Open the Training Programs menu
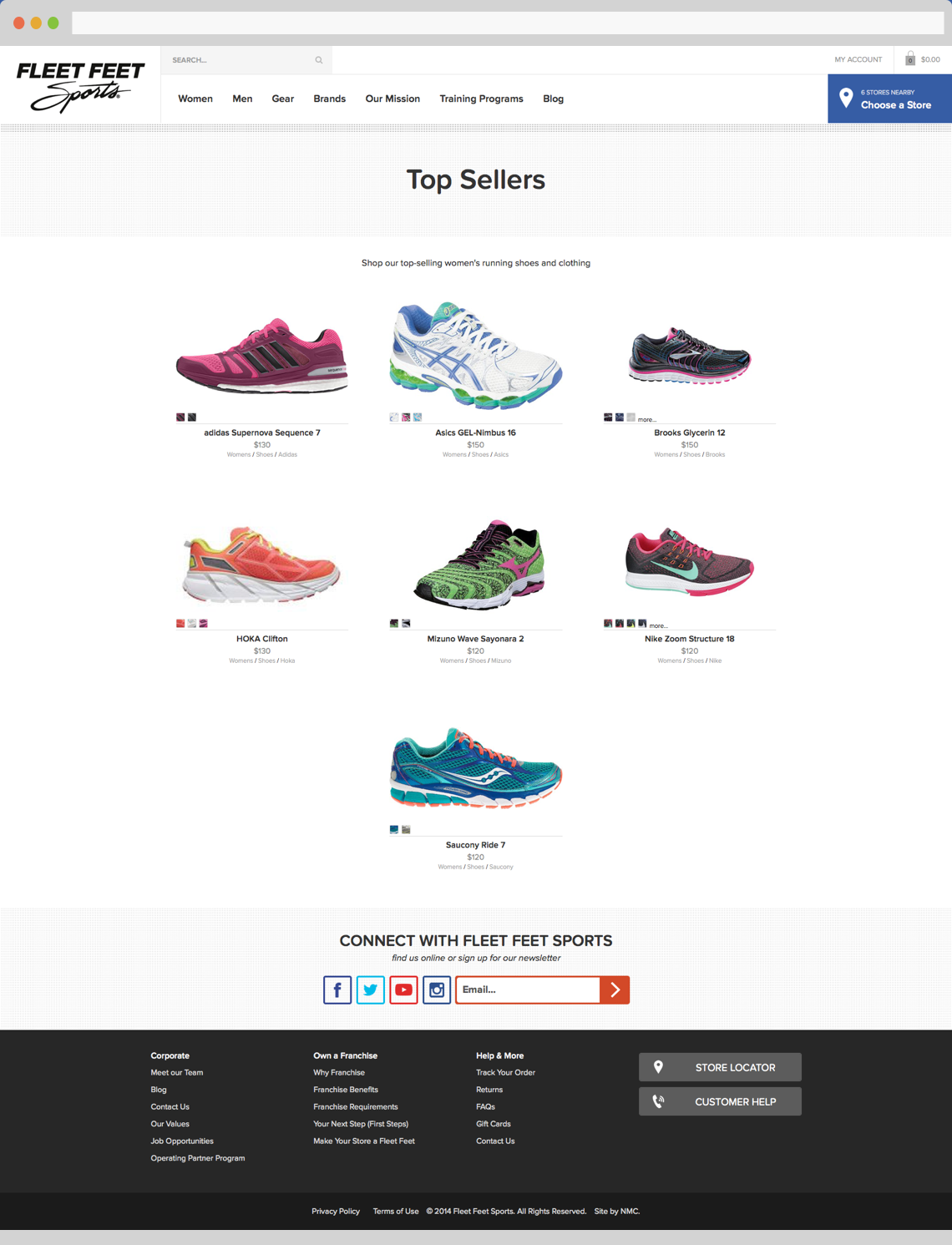The height and width of the screenshot is (1245, 952). pyautogui.click(x=482, y=99)
